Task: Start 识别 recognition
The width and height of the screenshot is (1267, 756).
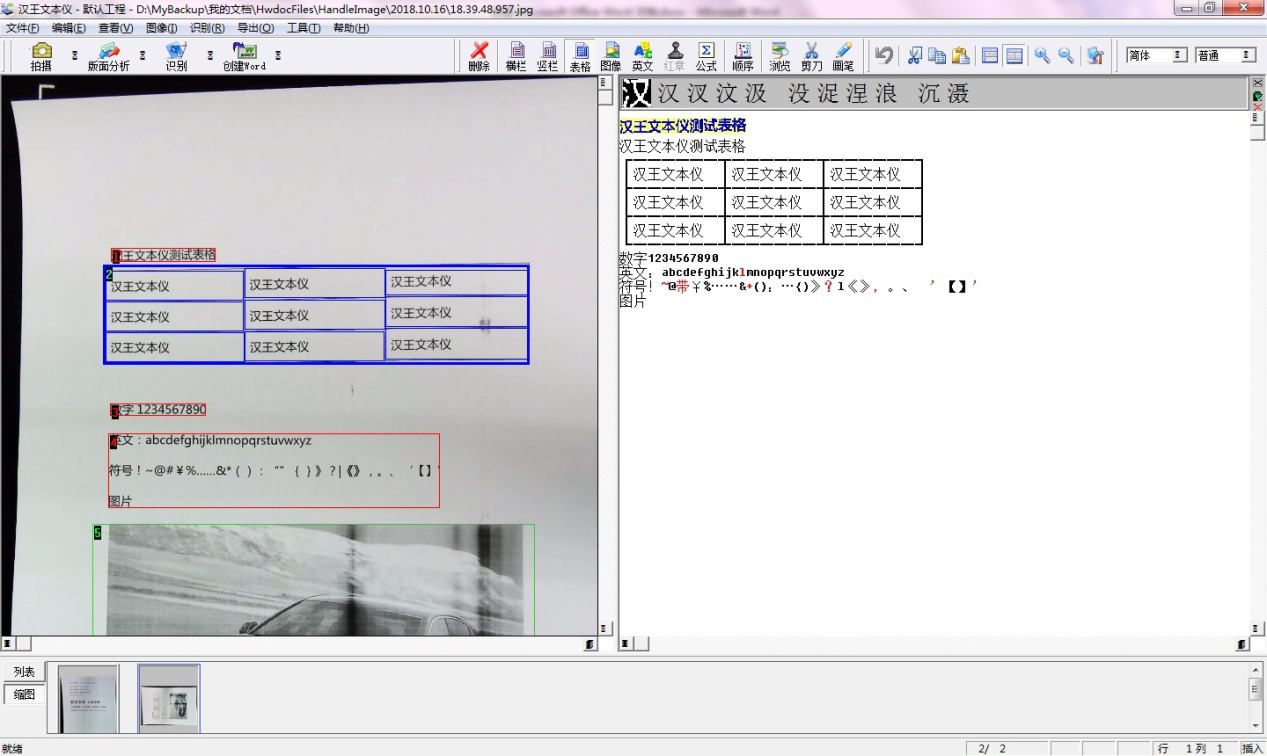Action: pos(176,56)
